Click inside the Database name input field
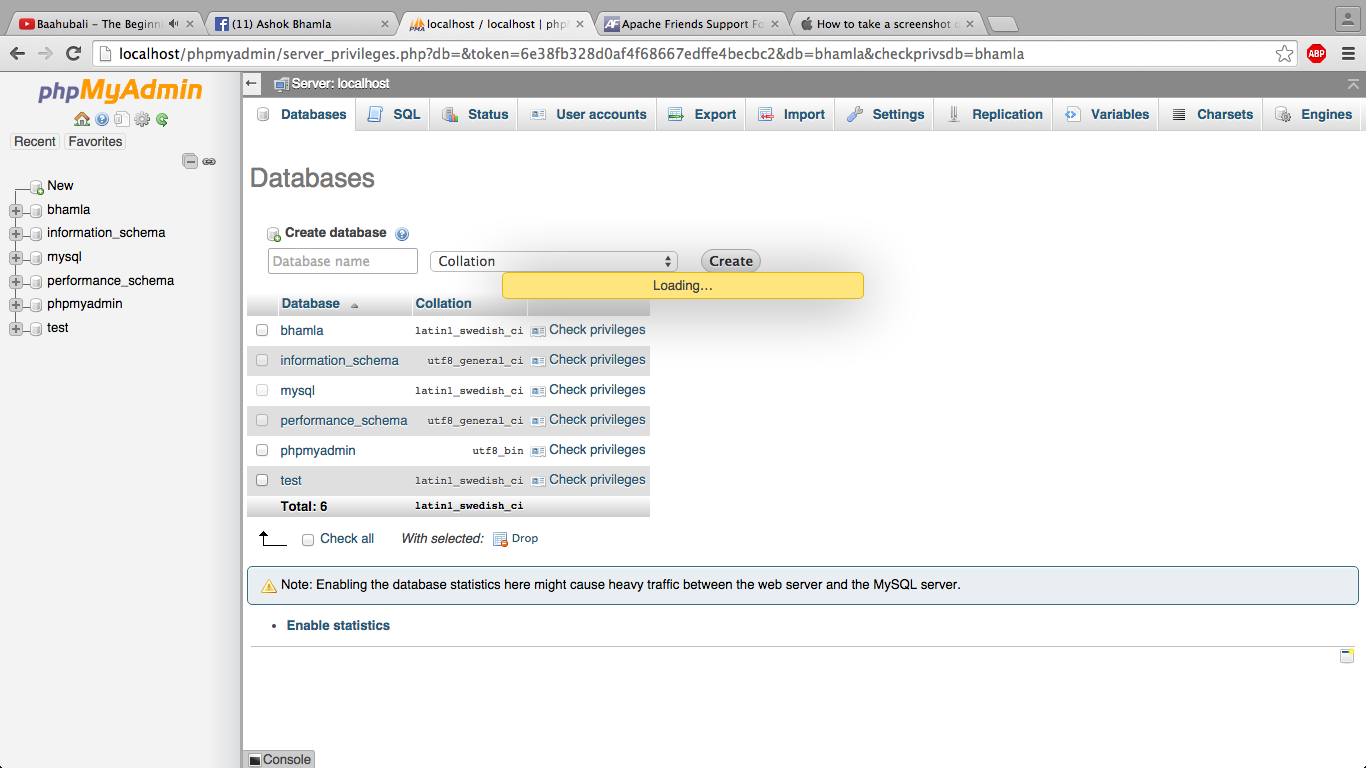The height and width of the screenshot is (768, 1366). (342, 260)
